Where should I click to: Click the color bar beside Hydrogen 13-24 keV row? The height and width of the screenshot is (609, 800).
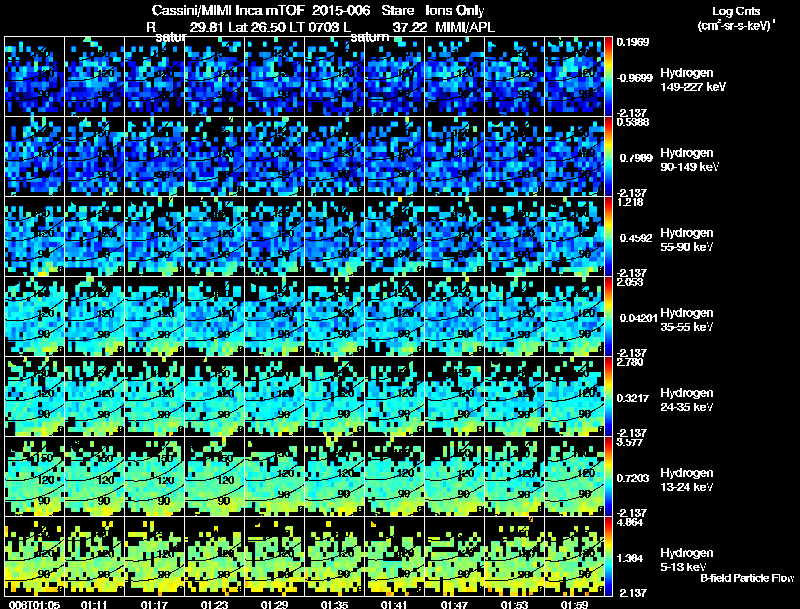tap(608, 476)
